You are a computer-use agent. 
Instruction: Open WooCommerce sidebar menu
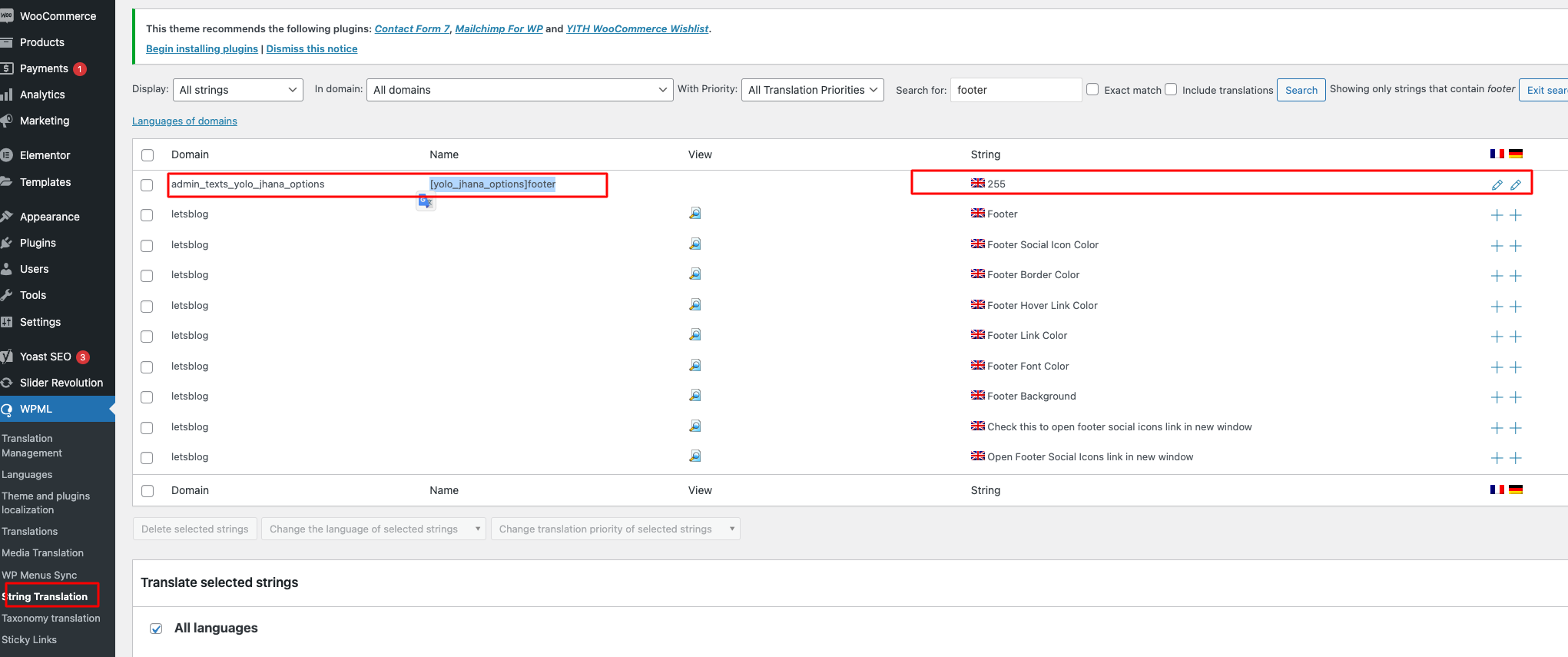point(58,16)
